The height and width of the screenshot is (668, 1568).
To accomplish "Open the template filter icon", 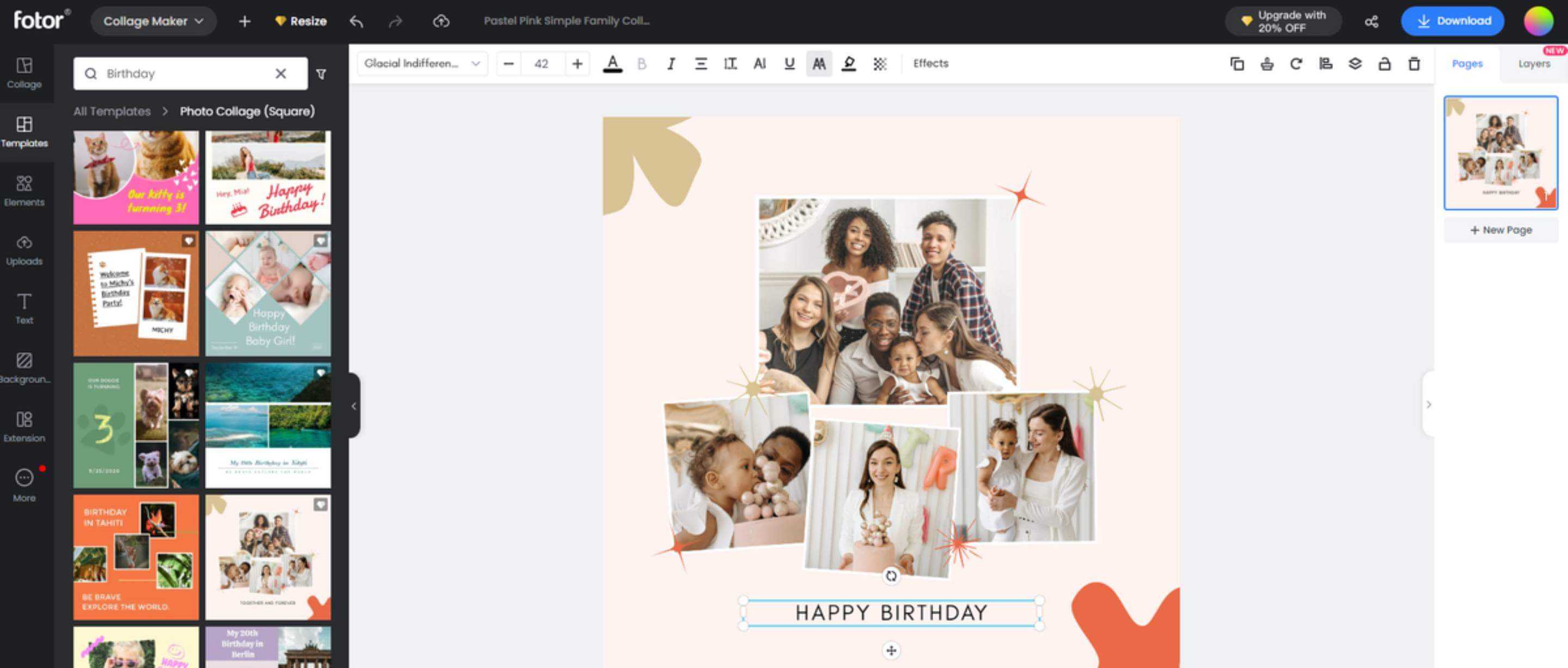I will 321,73.
